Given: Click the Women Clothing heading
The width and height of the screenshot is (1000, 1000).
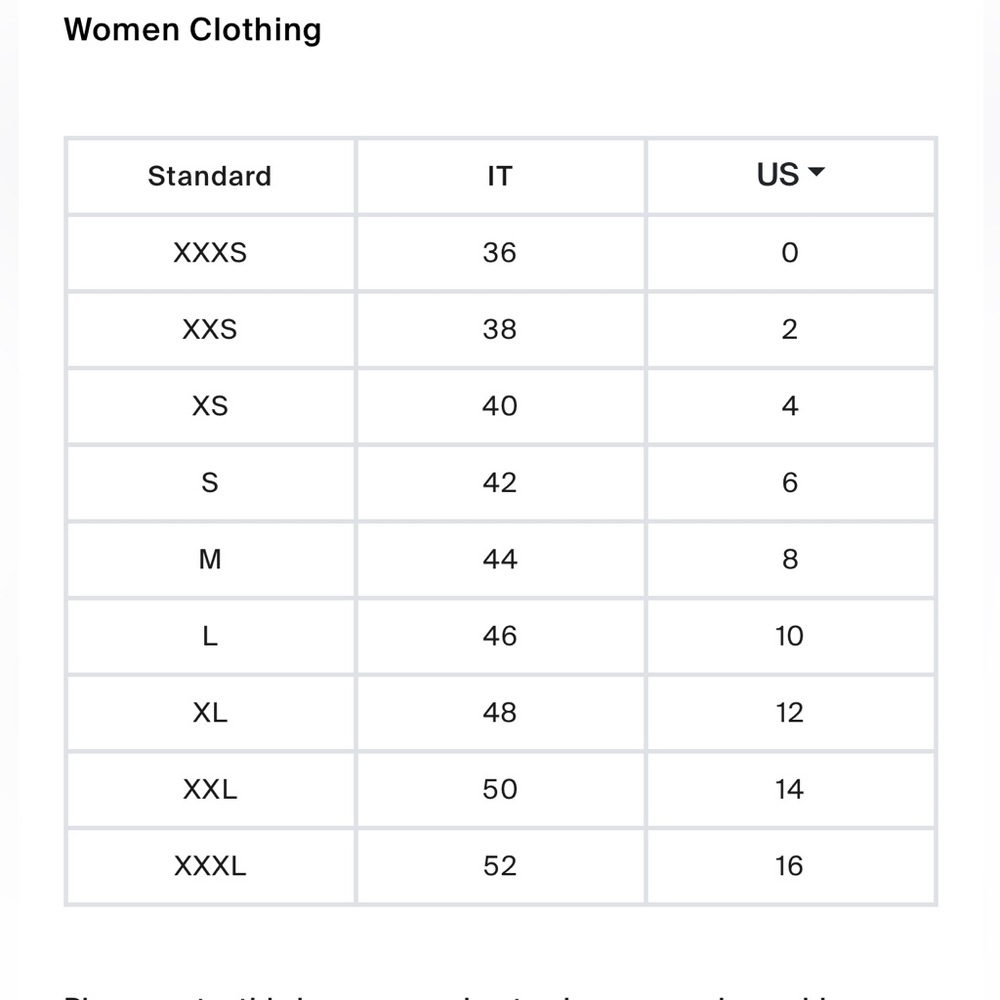Looking at the screenshot, I should [x=193, y=30].
